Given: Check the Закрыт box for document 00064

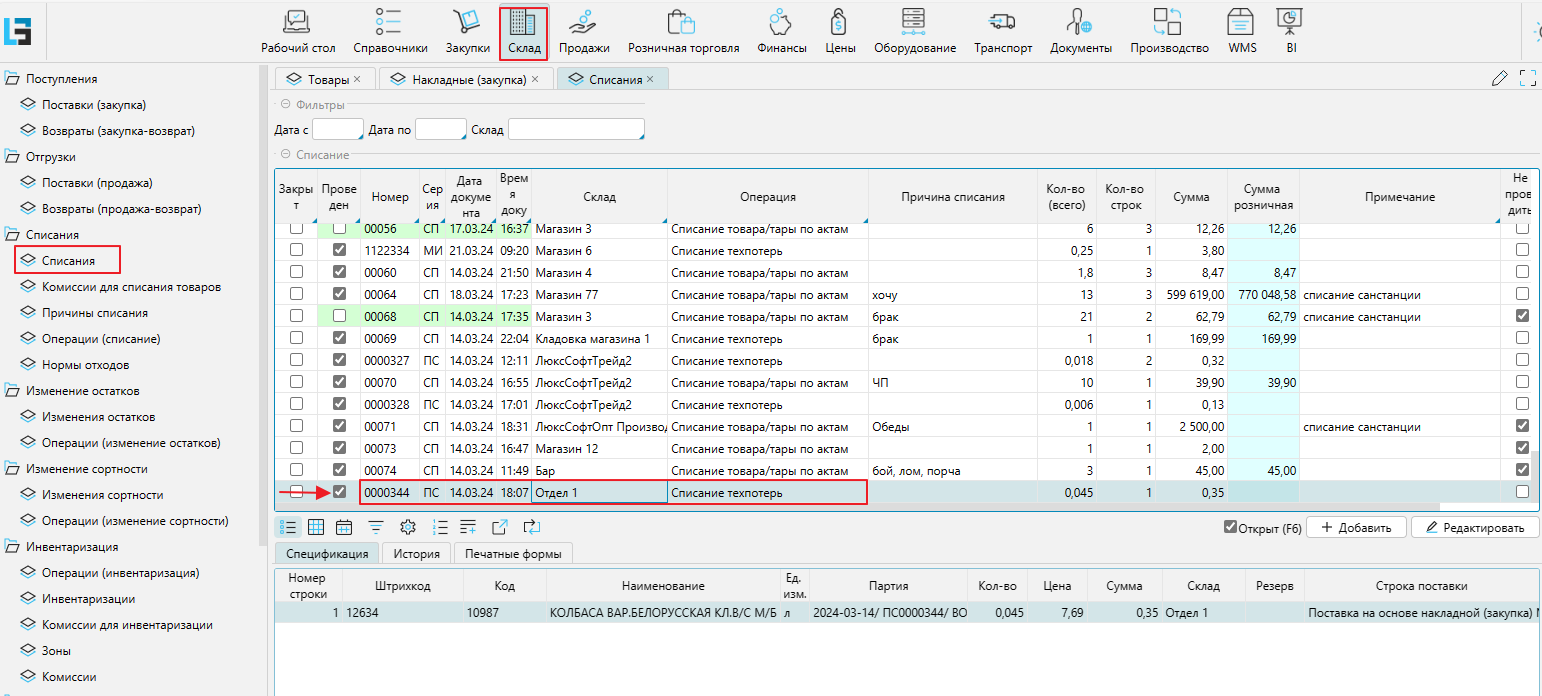Looking at the screenshot, I should pos(296,294).
